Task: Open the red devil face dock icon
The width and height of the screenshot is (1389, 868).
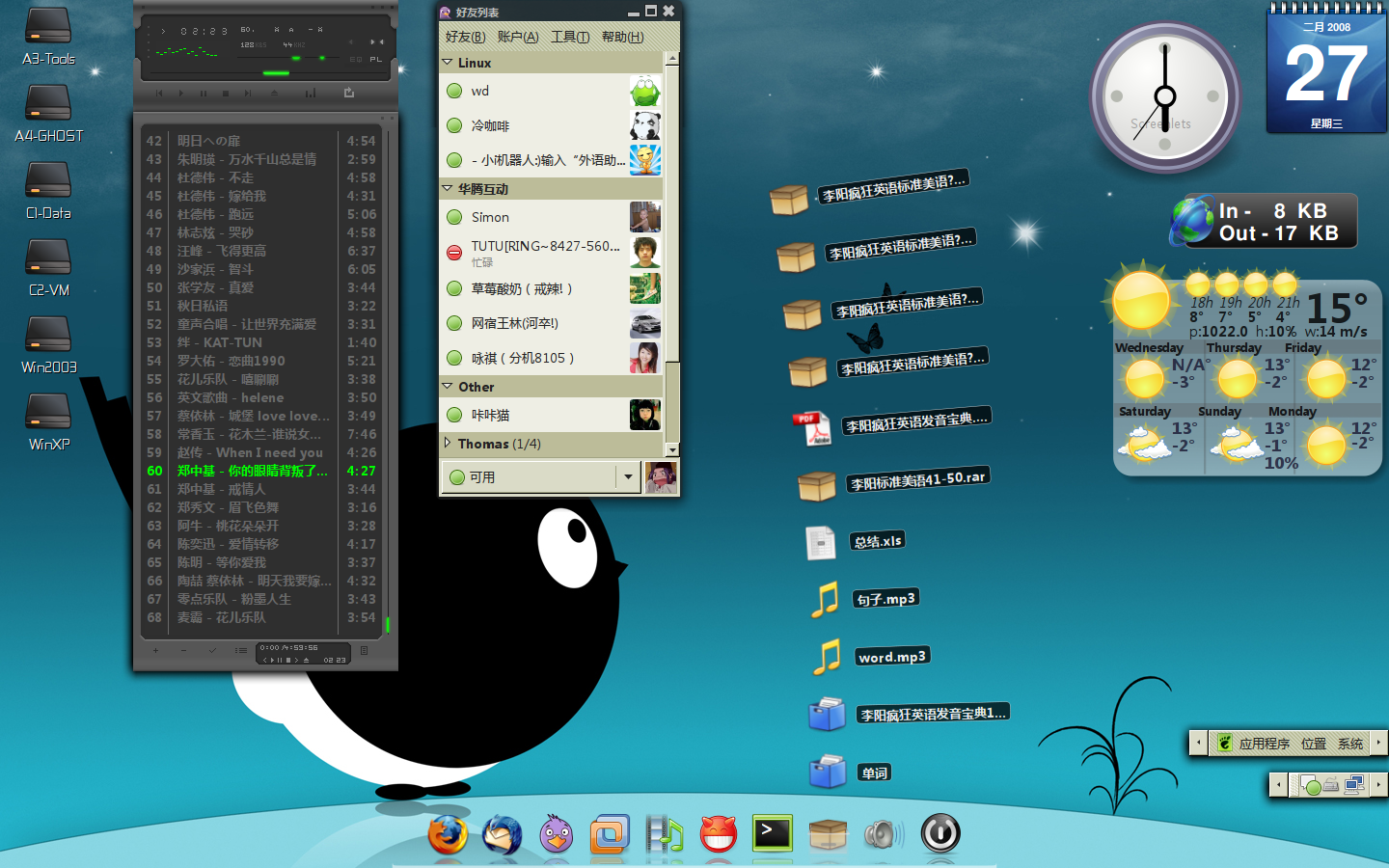Action: [x=719, y=834]
